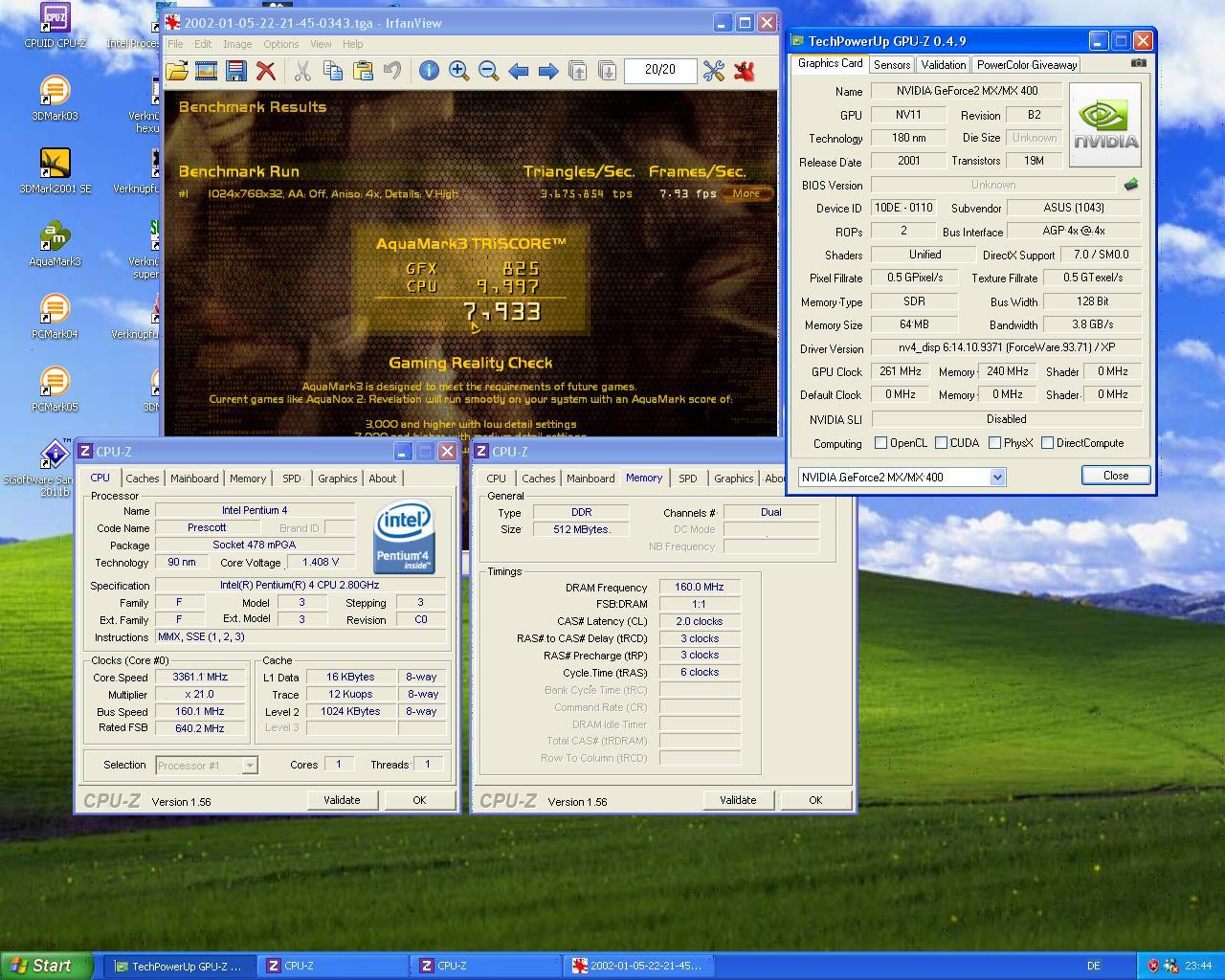
Task: Open the View menu in IrfanView
Action: pos(321,44)
